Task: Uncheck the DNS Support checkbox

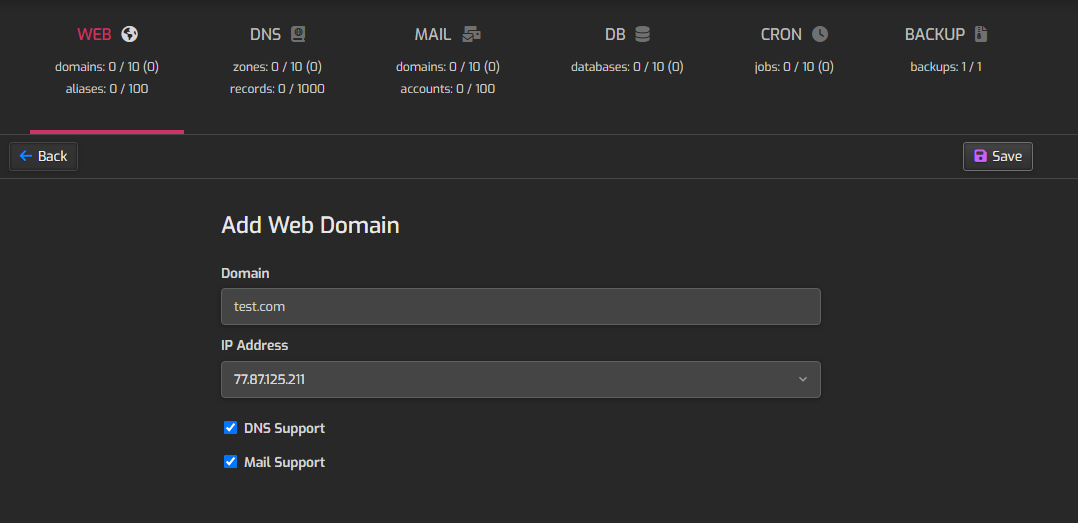Action: click(x=231, y=428)
